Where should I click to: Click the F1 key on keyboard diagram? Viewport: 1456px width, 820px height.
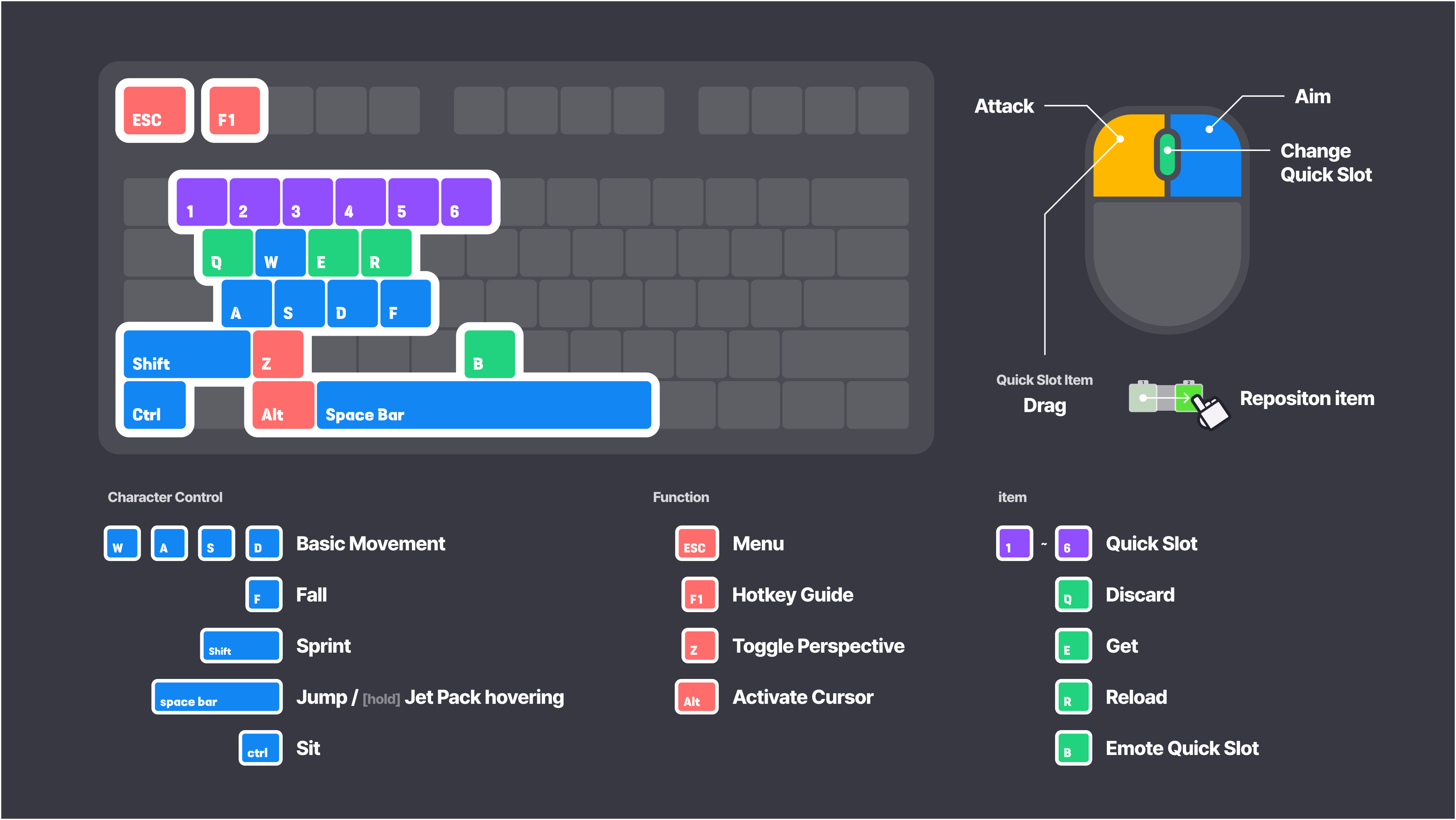click(234, 110)
